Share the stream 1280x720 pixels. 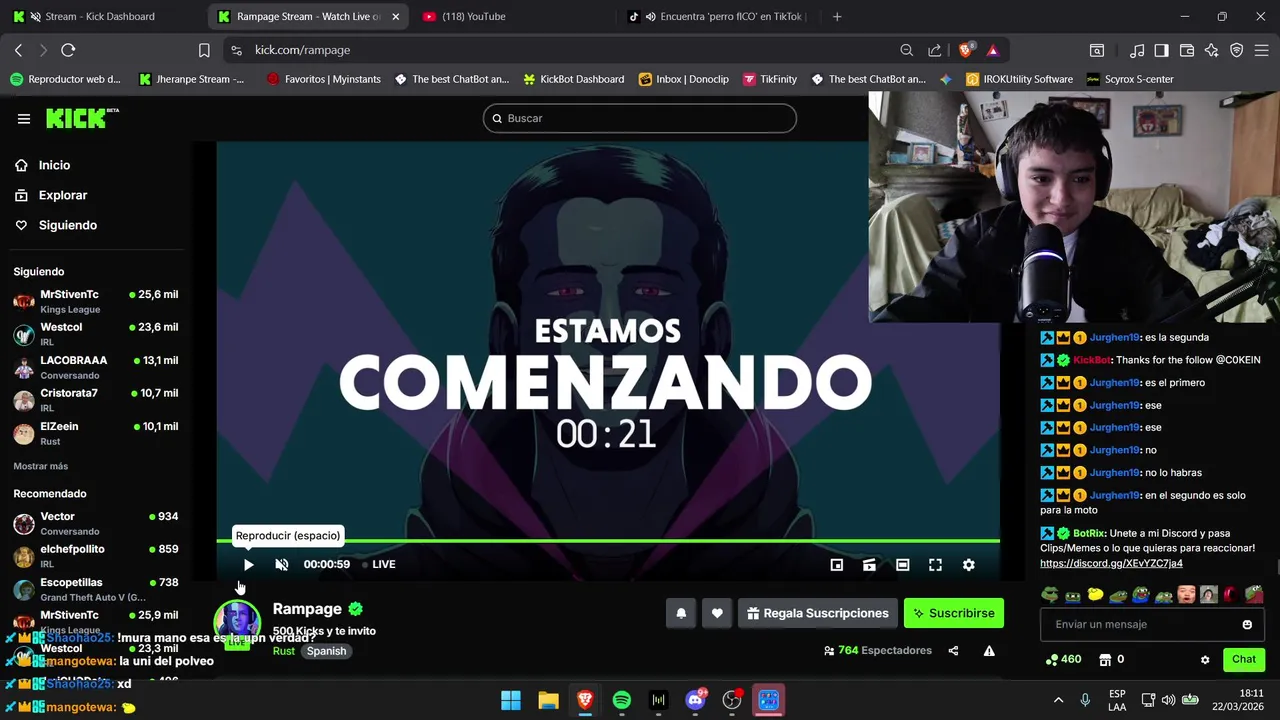(953, 651)
